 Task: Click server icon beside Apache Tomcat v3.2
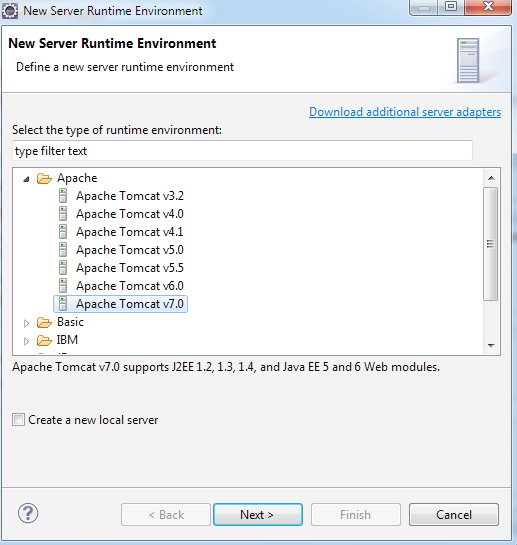63,196
